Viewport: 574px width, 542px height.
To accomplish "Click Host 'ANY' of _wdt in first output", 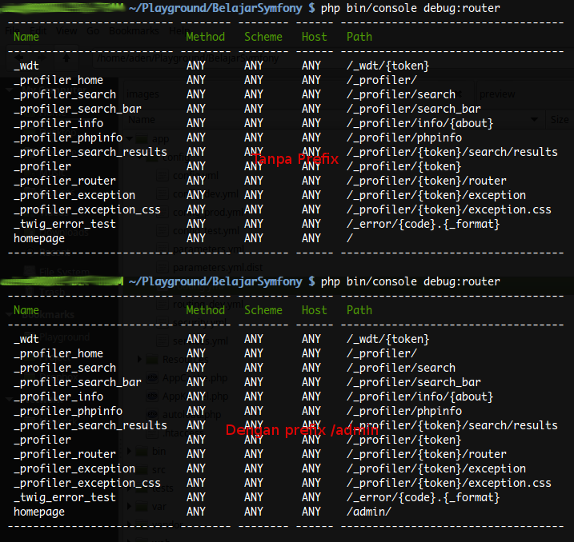I will pos(311,66).
